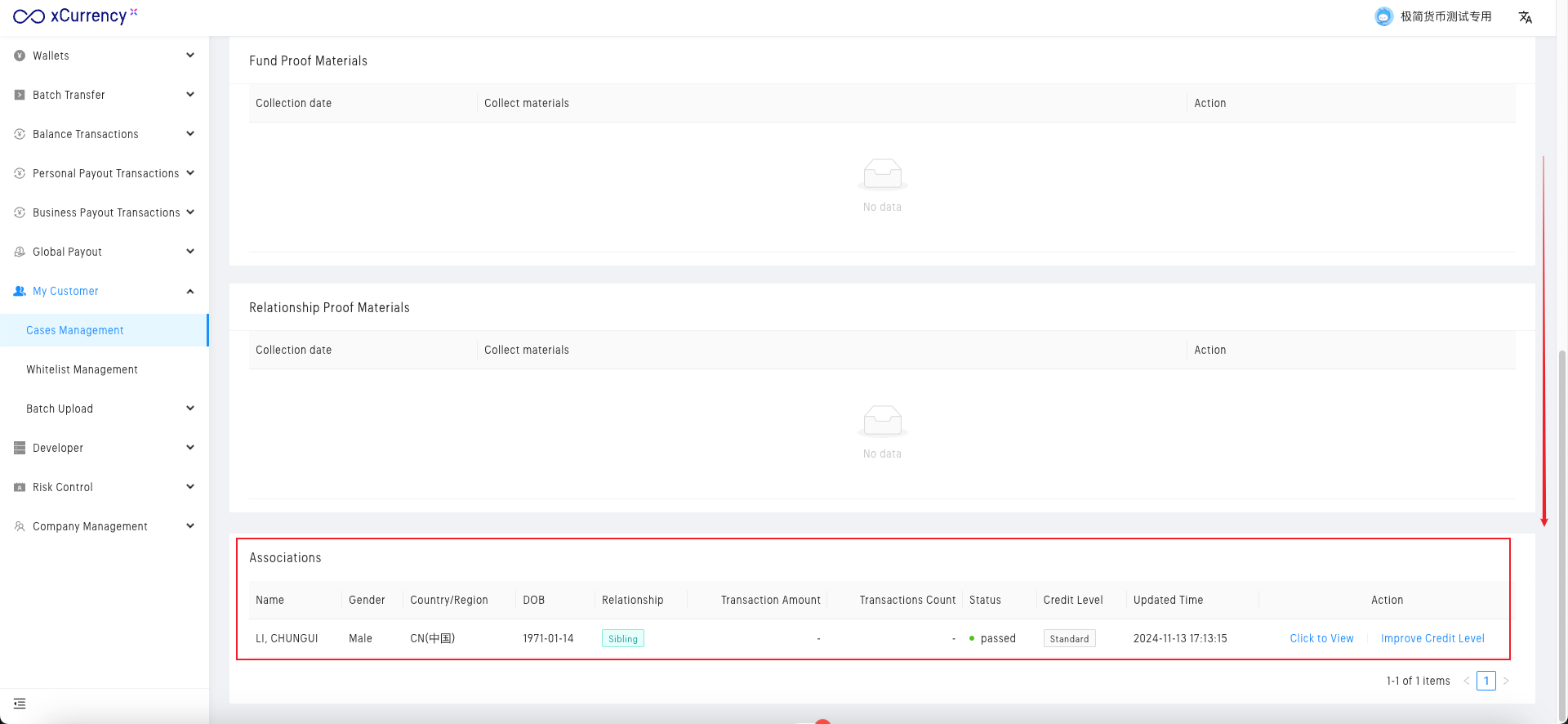Click the Personal Payout Transactions icon
This screenshot has height=724, width=1568.
[20, 173]
